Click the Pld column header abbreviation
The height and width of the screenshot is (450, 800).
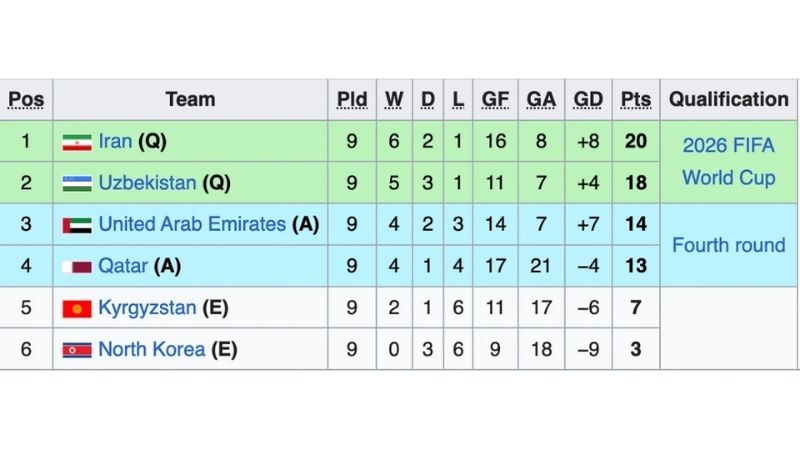(x=352, y=100)
